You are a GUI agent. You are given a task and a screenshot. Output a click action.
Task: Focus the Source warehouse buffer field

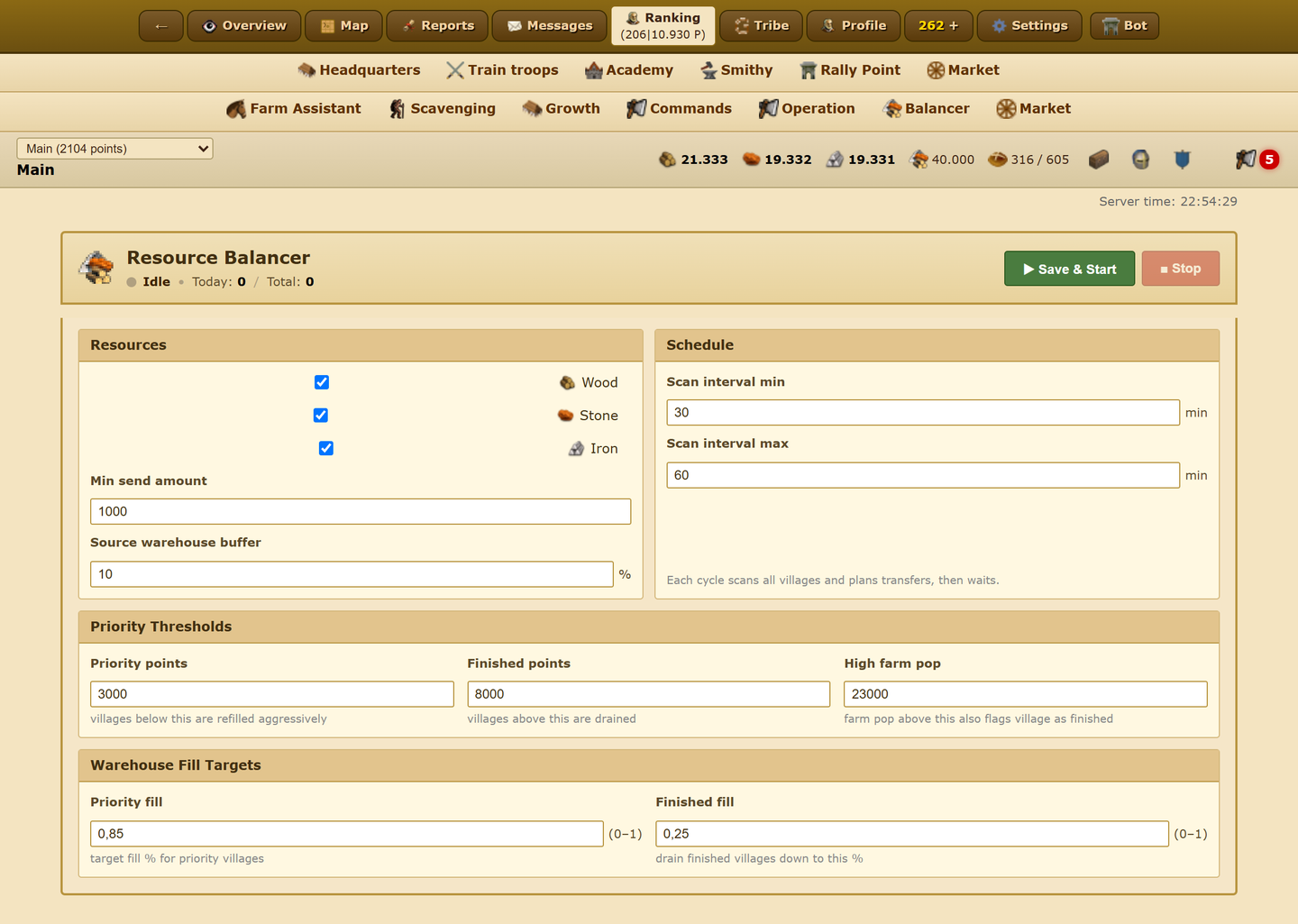click(x=352, y=574)
